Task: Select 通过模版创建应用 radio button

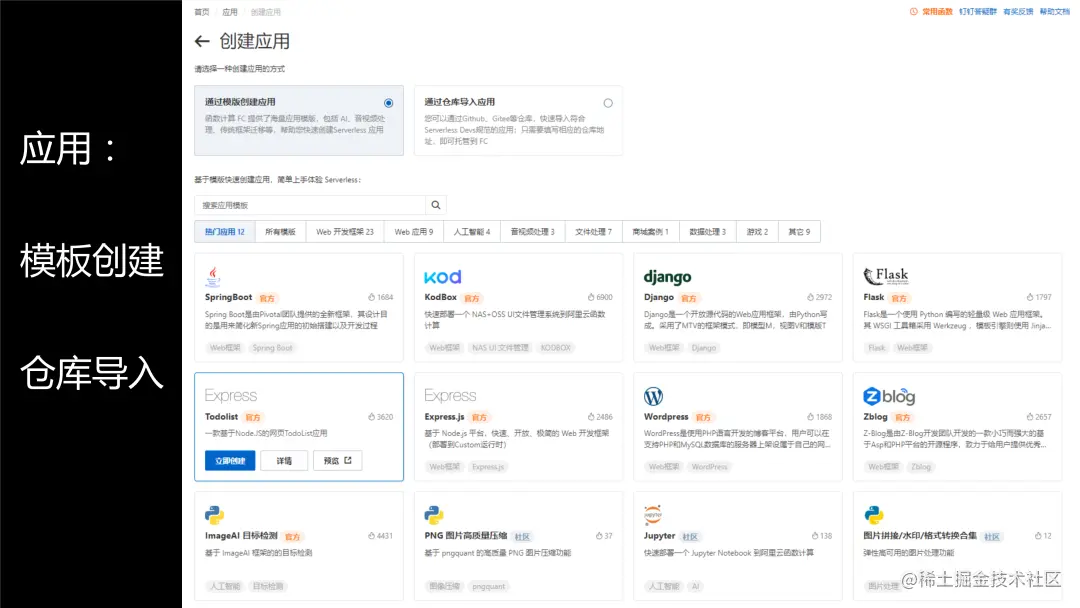Action: click(x=388, y=103)
